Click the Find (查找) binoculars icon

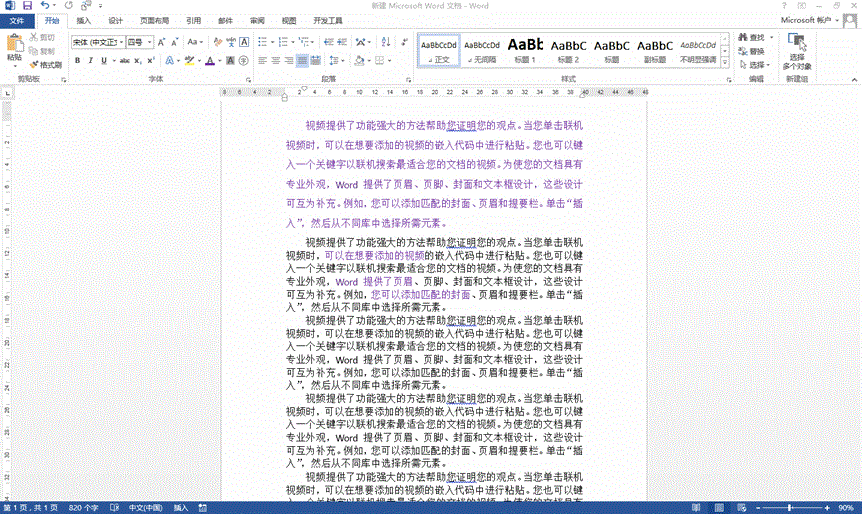(x=751, y=38)
